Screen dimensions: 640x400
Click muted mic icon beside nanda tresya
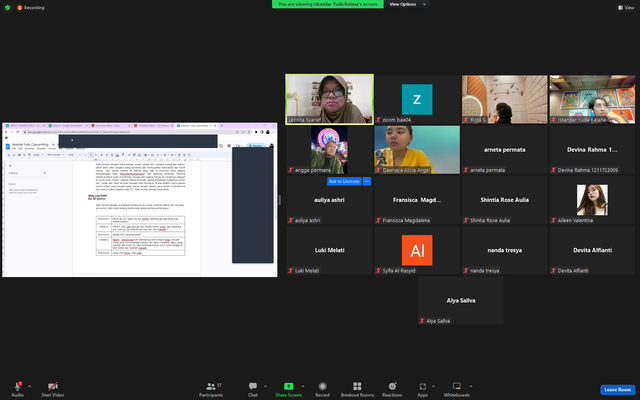pyautogui.click(x=466, y=271)
